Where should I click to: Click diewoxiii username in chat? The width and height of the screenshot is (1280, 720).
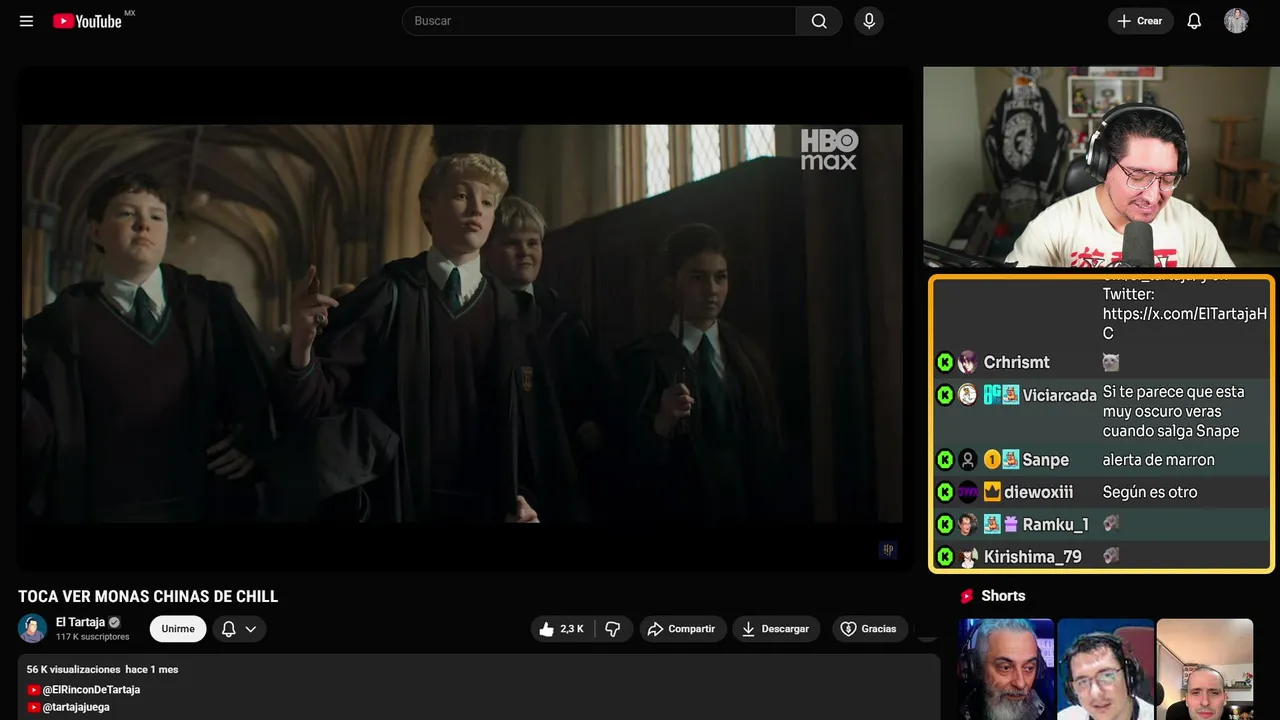pos(1038,492)
